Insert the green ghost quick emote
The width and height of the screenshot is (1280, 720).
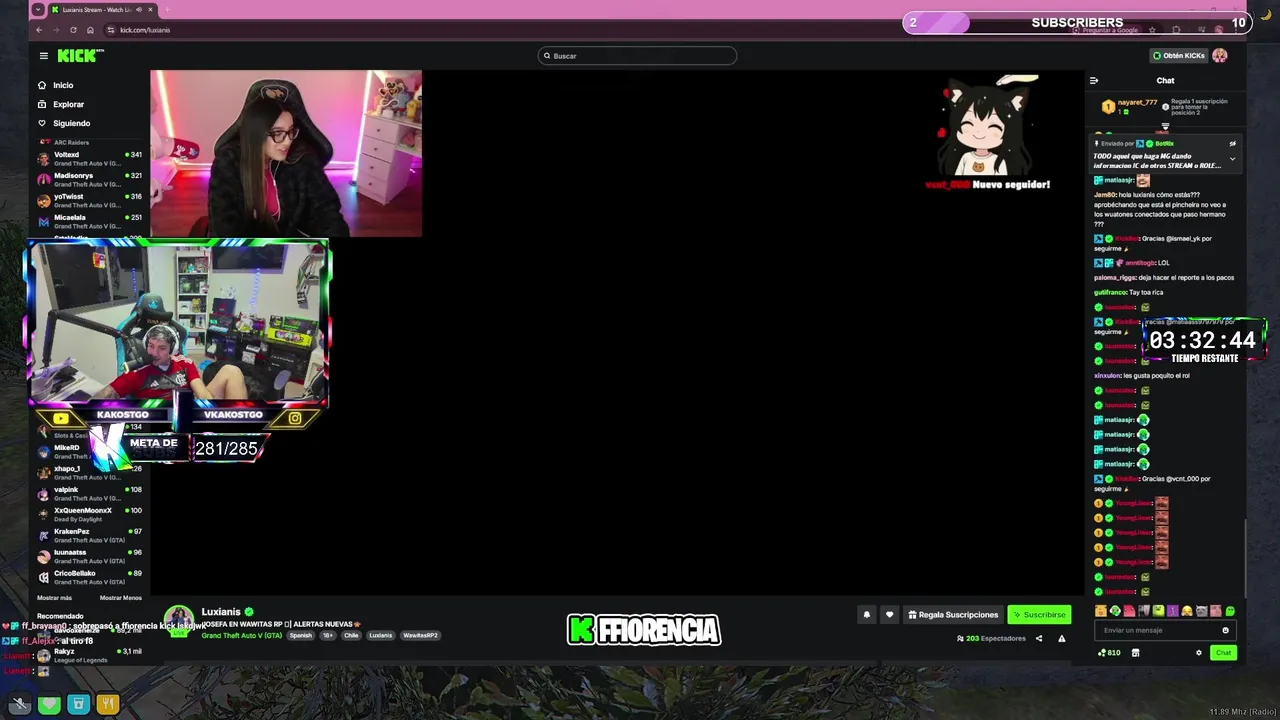pyautogui.click(x=1230, y=611)
